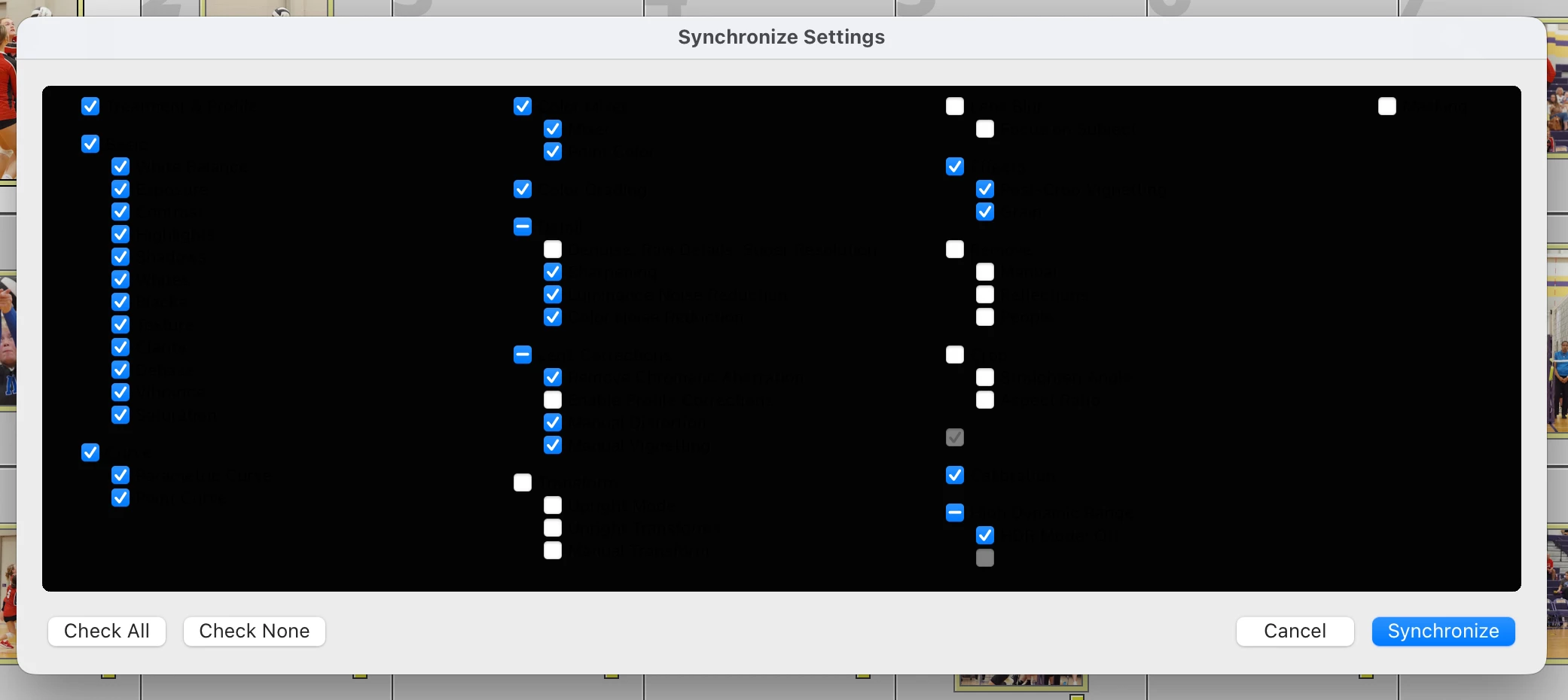Check the Upright Mode checkbox
Screen dimensions: 1568x700
point(553,505)
